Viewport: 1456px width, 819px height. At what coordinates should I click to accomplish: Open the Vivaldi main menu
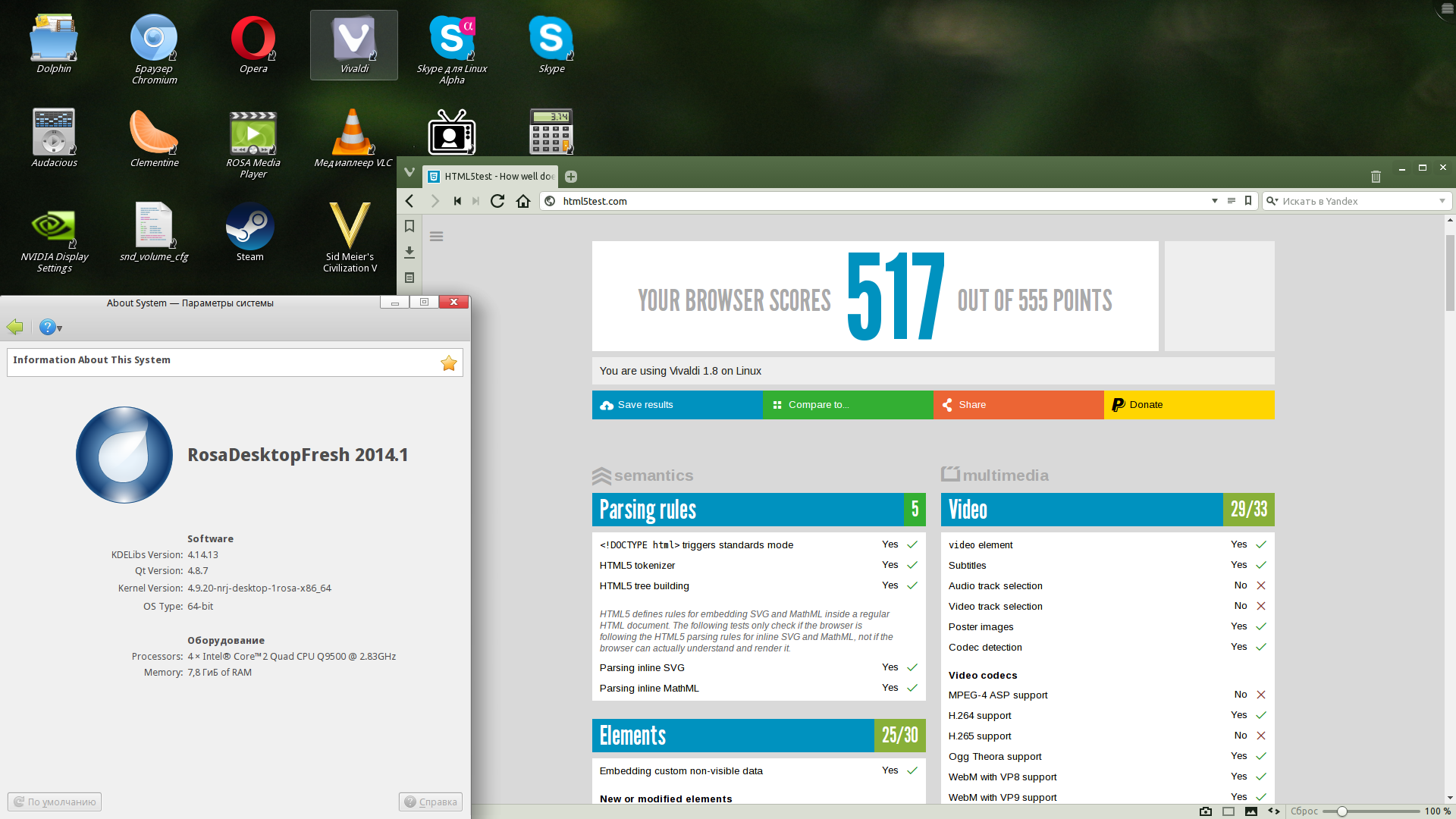(409, 172)
